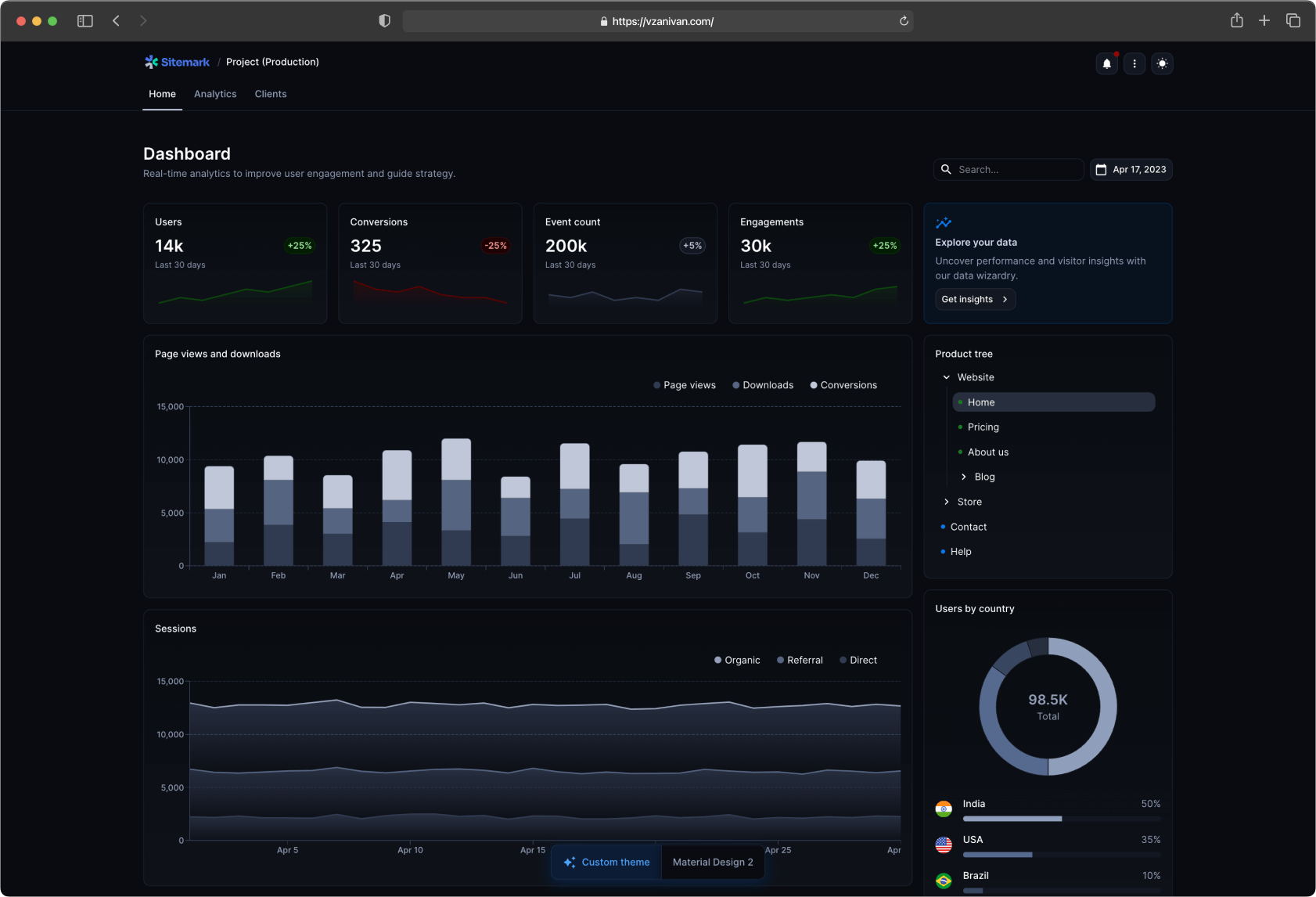
Task: Switch to the Analytics tab
Action: pos(215,94)
